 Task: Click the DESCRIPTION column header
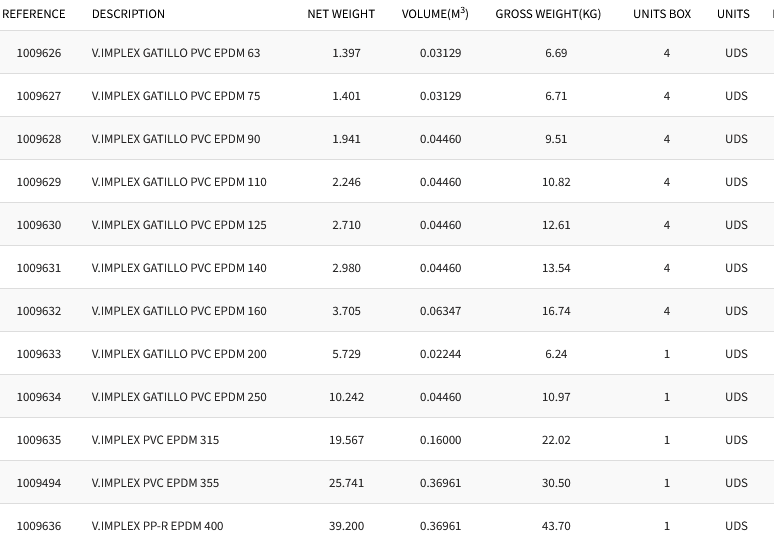click(x=128, y=14)
